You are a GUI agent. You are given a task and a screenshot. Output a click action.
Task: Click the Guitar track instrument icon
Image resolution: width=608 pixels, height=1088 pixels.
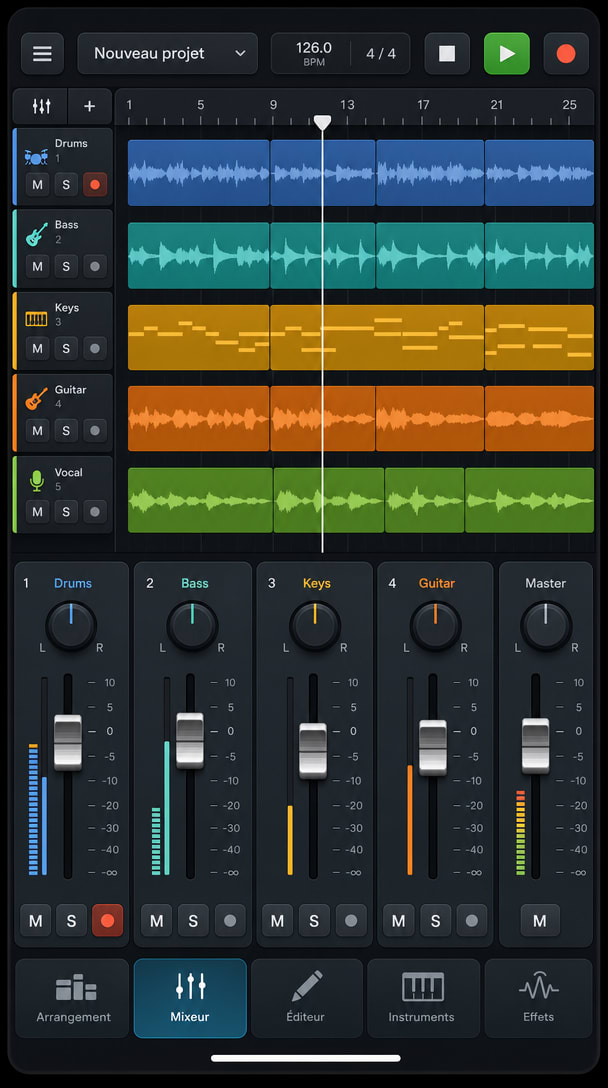[x=36, y=398]
